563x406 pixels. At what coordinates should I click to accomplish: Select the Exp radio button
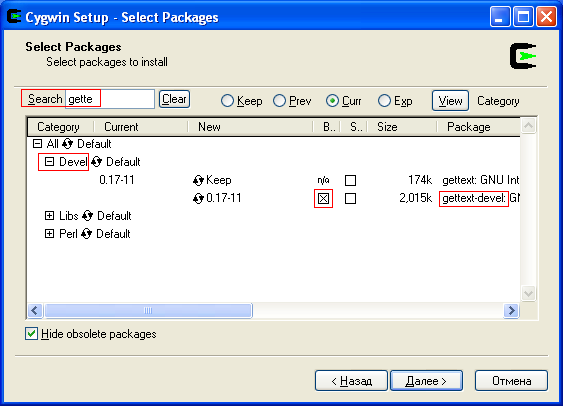(384, 101)
